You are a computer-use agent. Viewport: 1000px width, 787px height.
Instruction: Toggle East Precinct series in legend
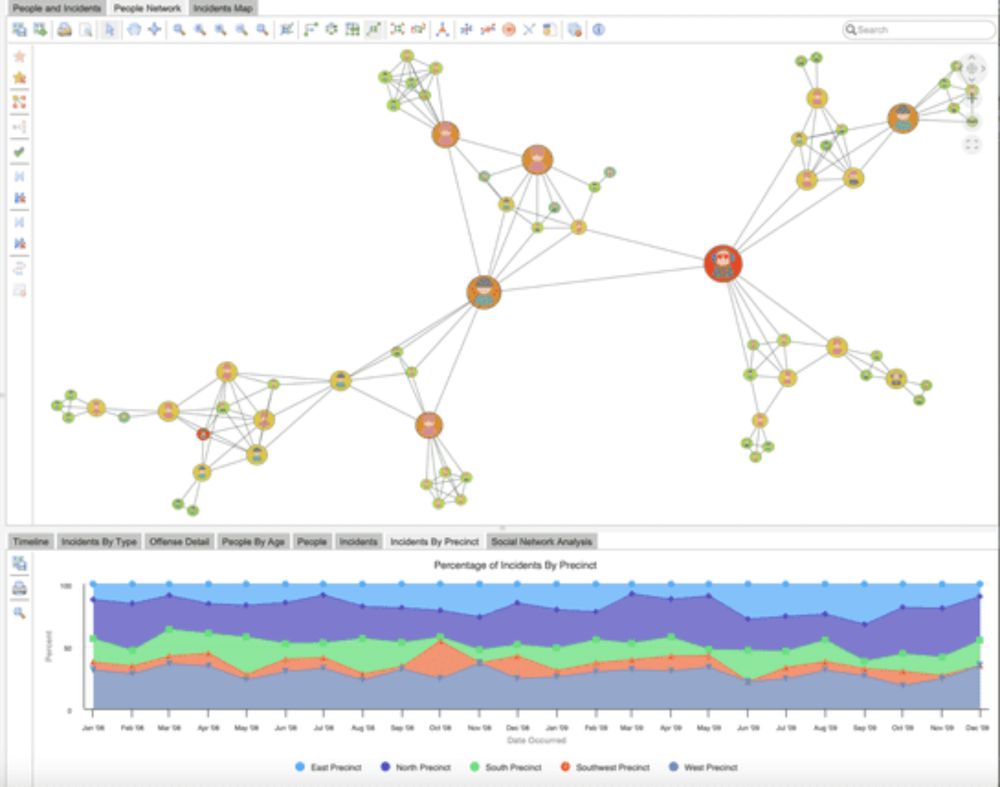tap(329, 767)
